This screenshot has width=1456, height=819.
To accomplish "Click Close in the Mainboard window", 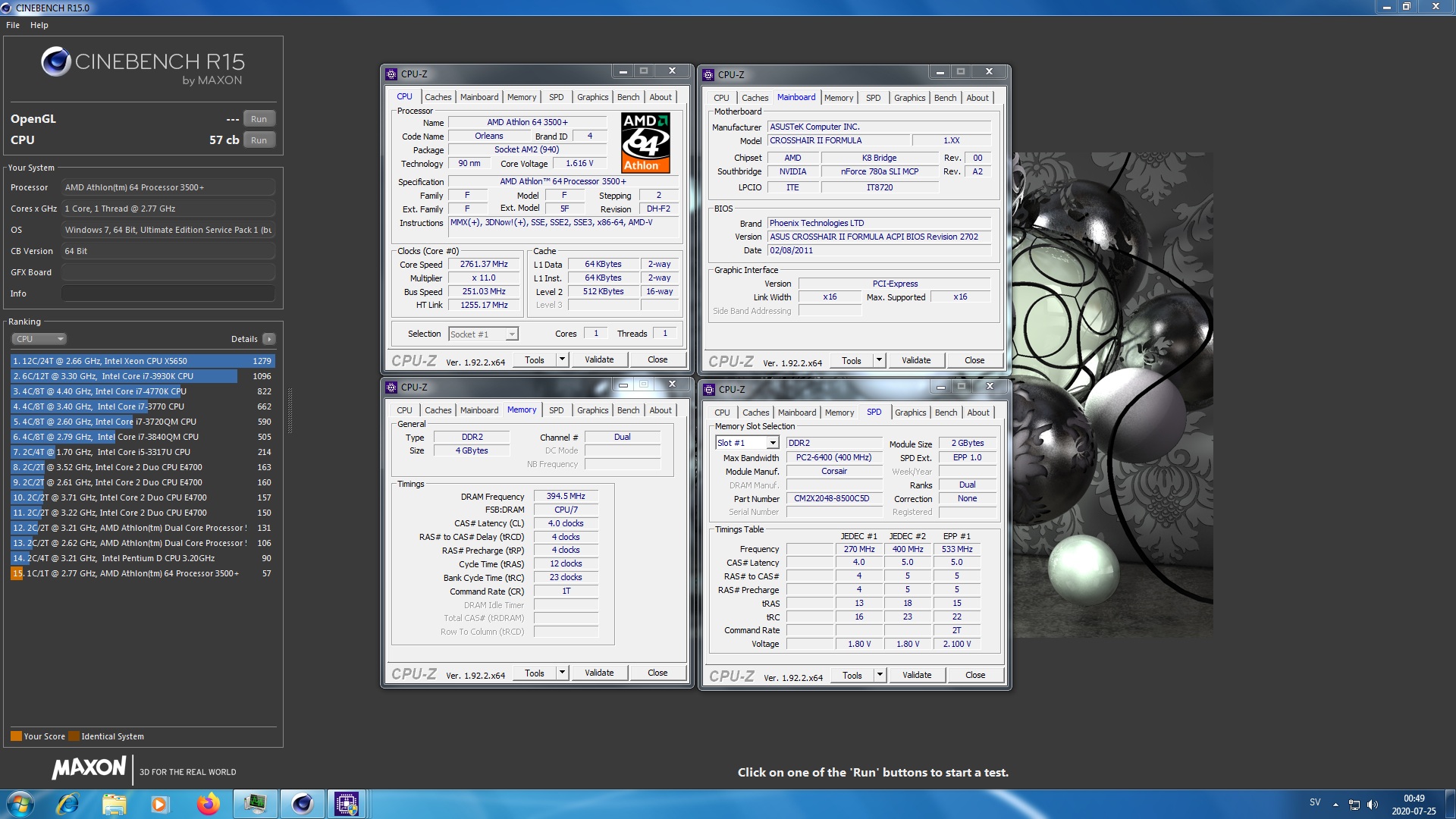I will tap(974, 360).
